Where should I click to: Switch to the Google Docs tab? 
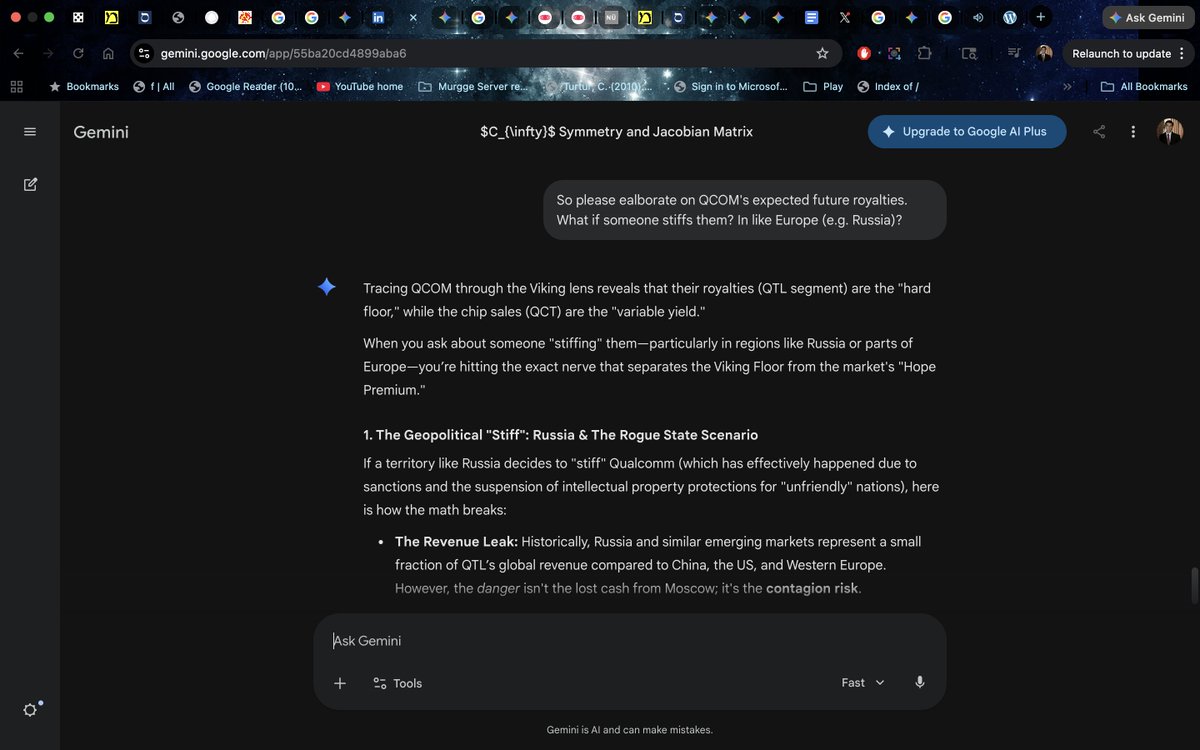tap(811, 18)
